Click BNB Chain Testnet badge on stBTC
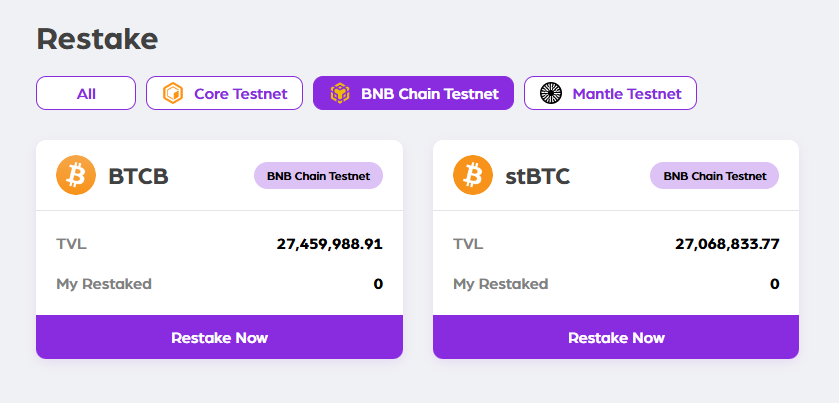 pos(714,176)
